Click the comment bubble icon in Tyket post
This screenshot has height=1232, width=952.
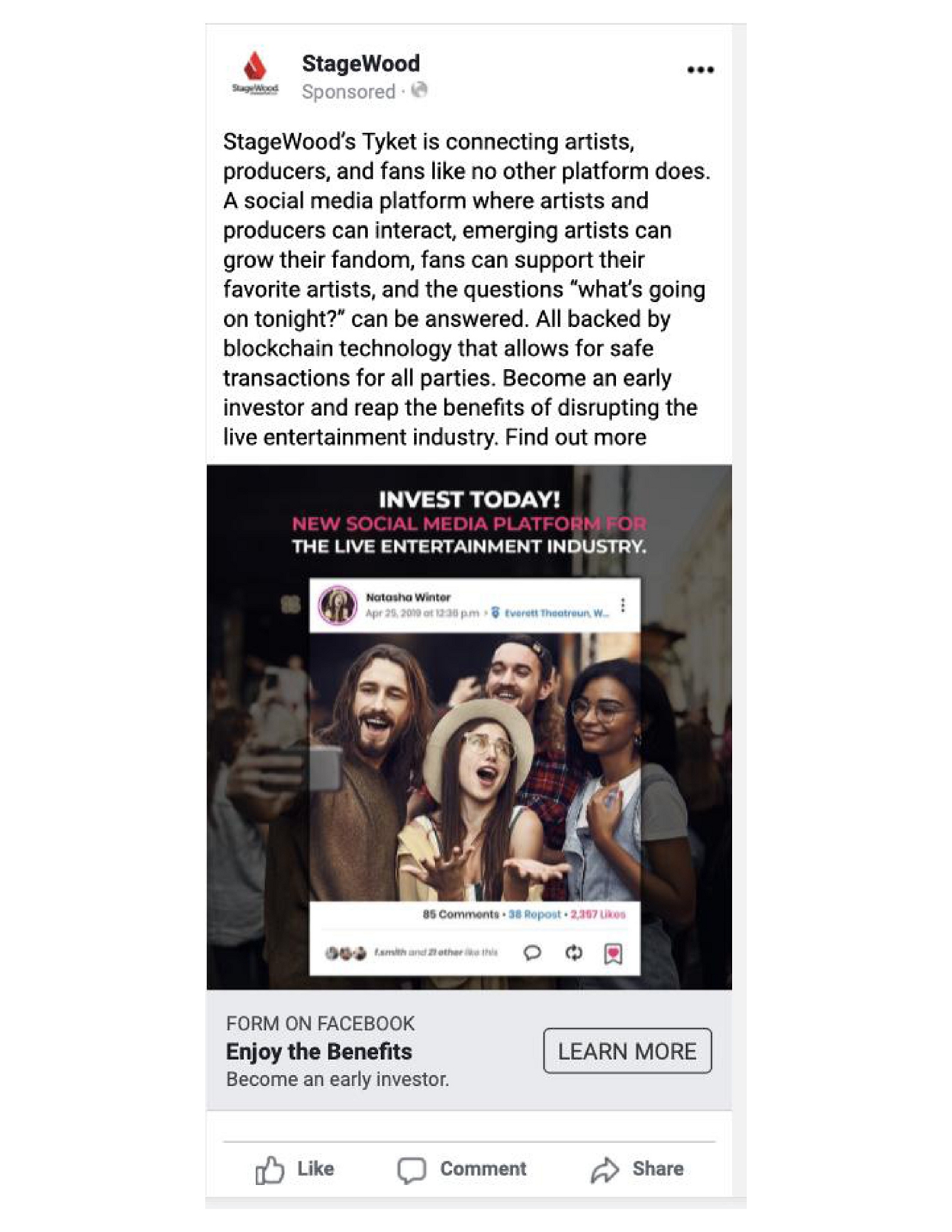[x=532, y=953]
